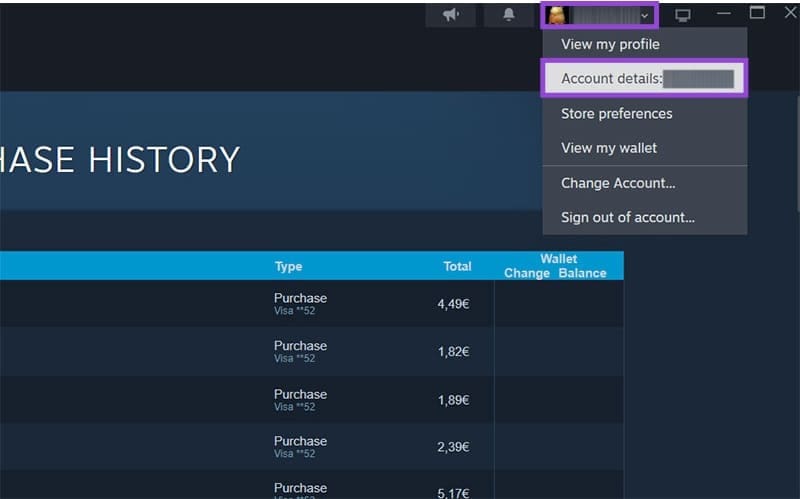Minimize the Steam window

[x=723, y=13]
